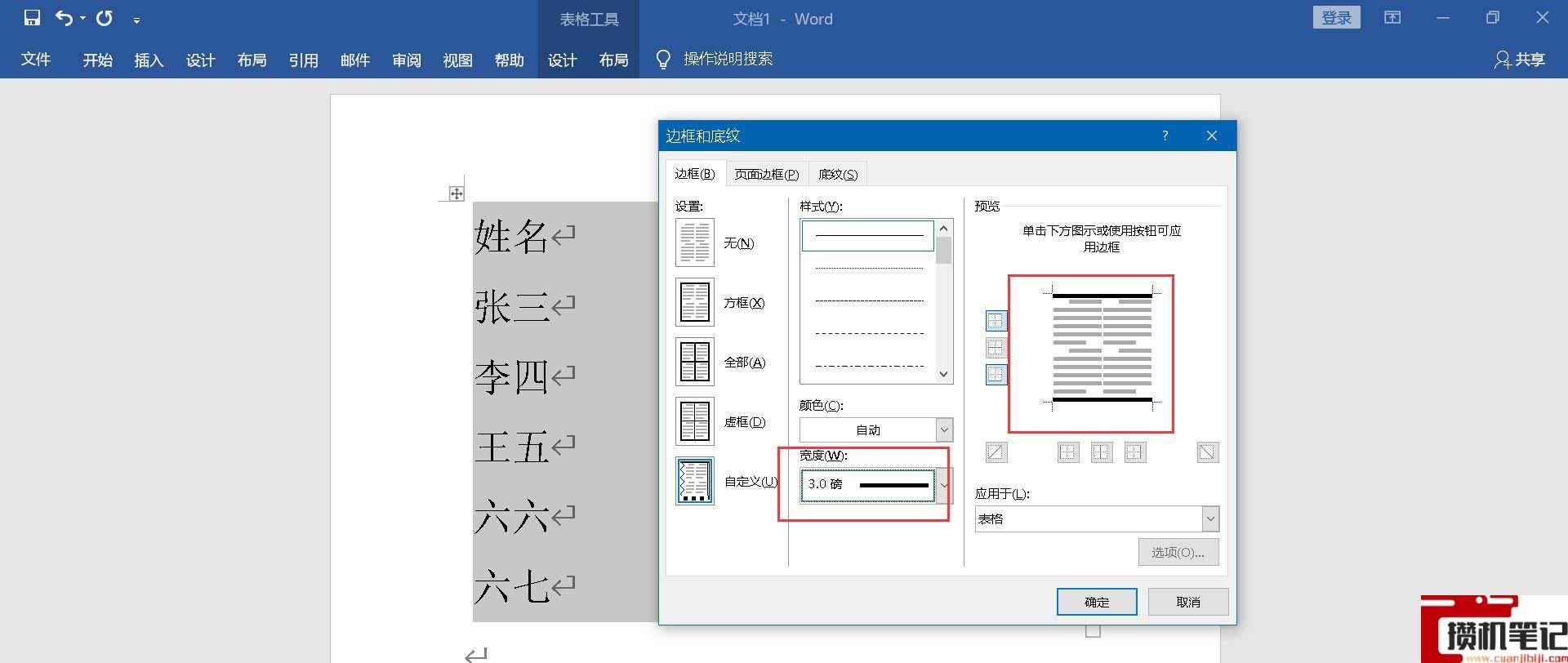Click the Save icon in quick access toolbar
This screenshot has height=663, width=1568.
(x=32, y=18)
